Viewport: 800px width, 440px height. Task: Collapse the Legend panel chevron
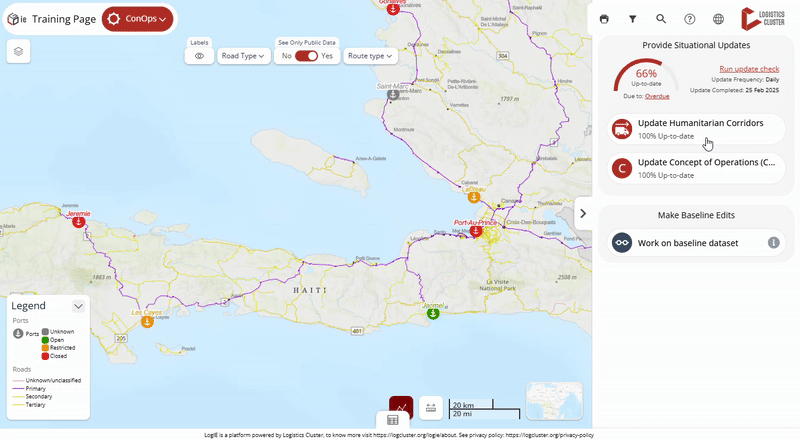[78, 306]
